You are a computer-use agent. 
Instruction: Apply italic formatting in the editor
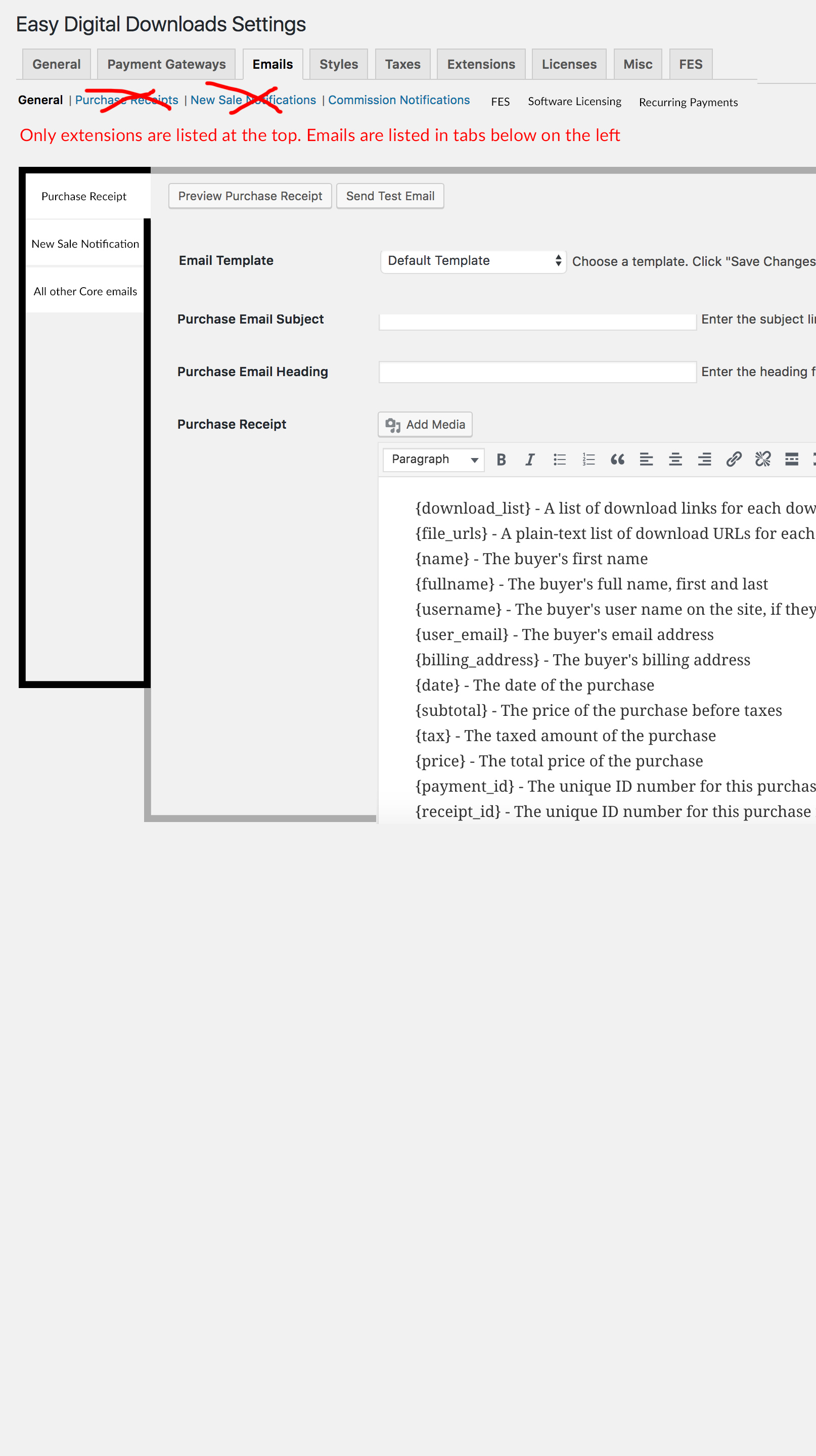(x=529, y=460)
